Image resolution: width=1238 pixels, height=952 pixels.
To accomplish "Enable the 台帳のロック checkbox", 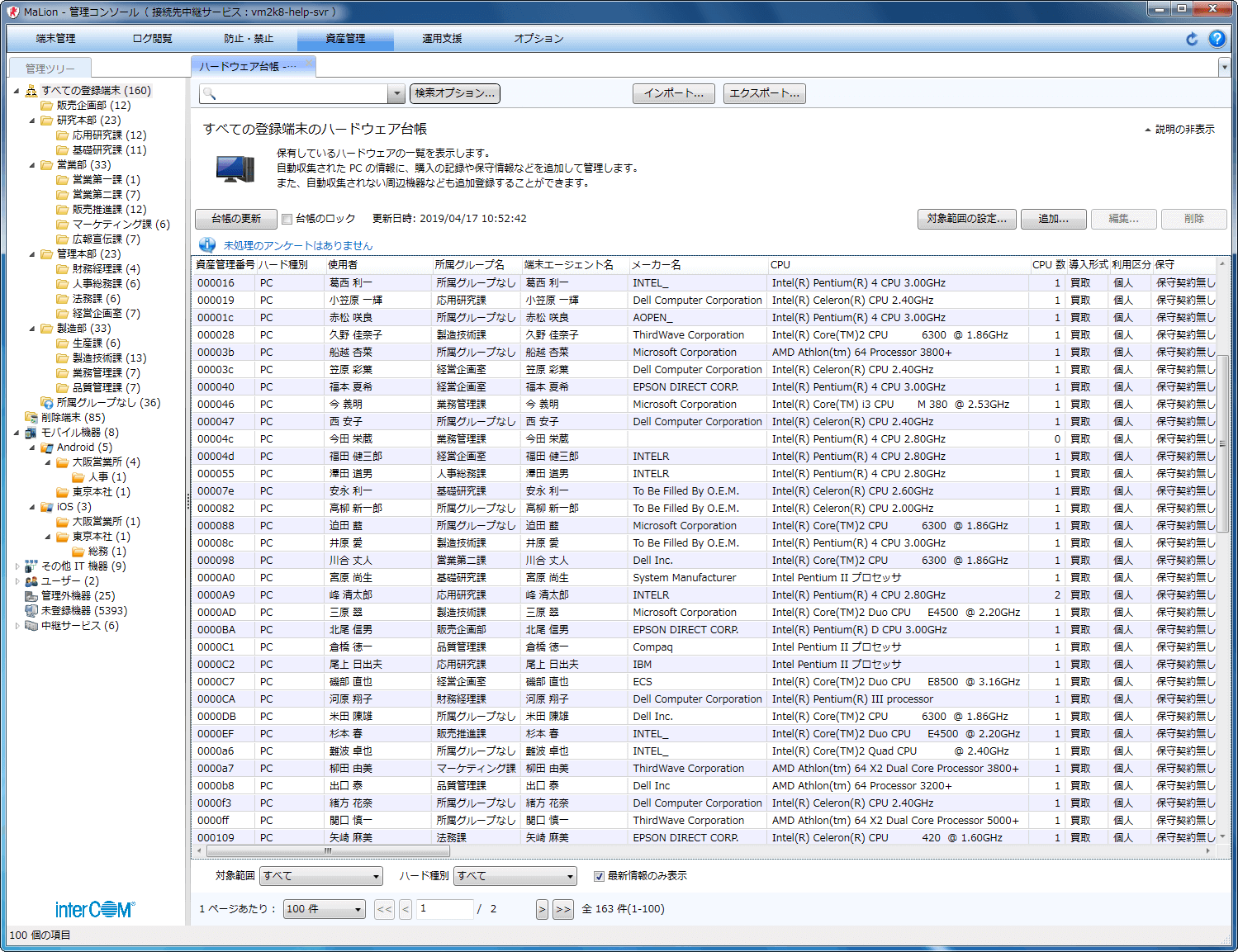I will pos(287,219).
